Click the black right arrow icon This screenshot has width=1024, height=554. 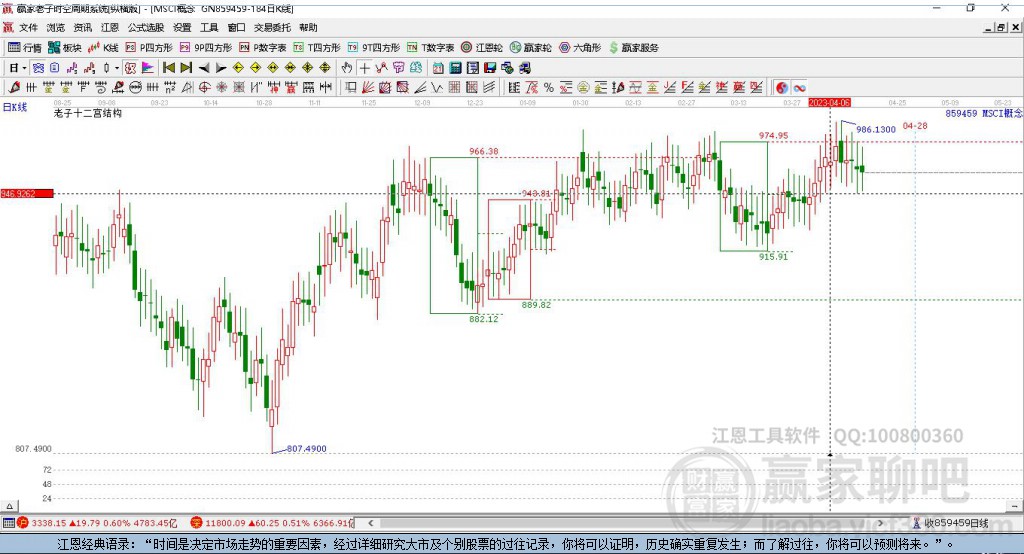pos(221,68)
